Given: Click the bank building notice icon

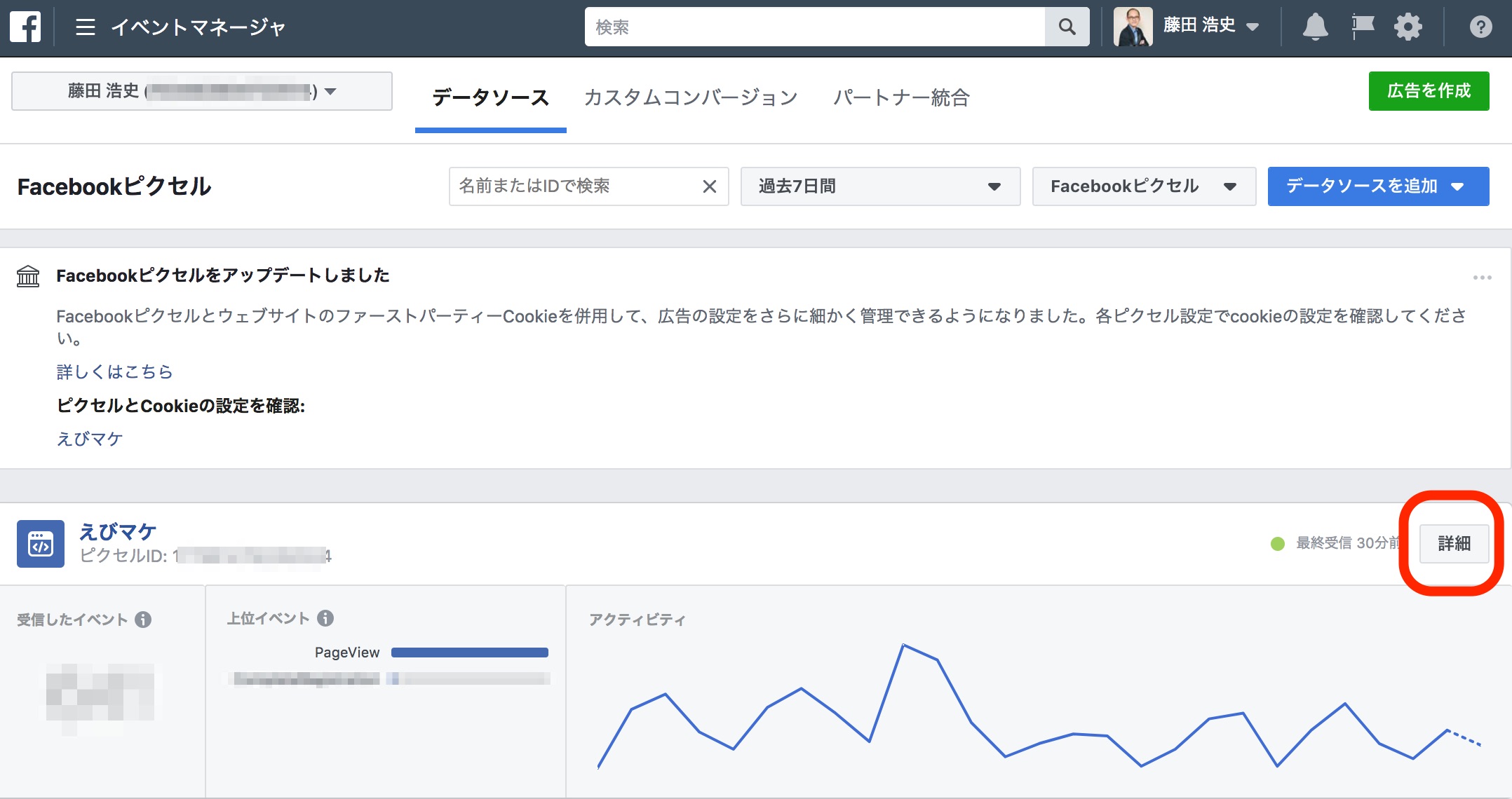Looking at the screenshot, I should (28, 276).
